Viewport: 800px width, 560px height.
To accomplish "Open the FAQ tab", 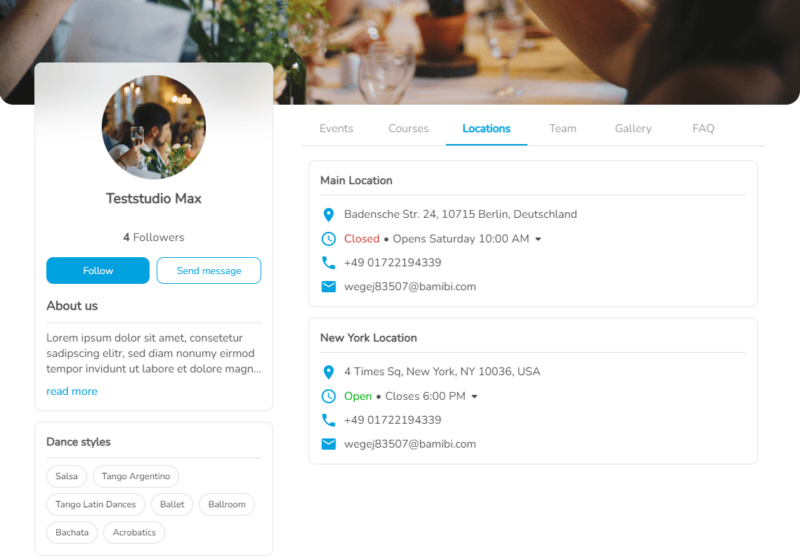I will click(703, 129).
